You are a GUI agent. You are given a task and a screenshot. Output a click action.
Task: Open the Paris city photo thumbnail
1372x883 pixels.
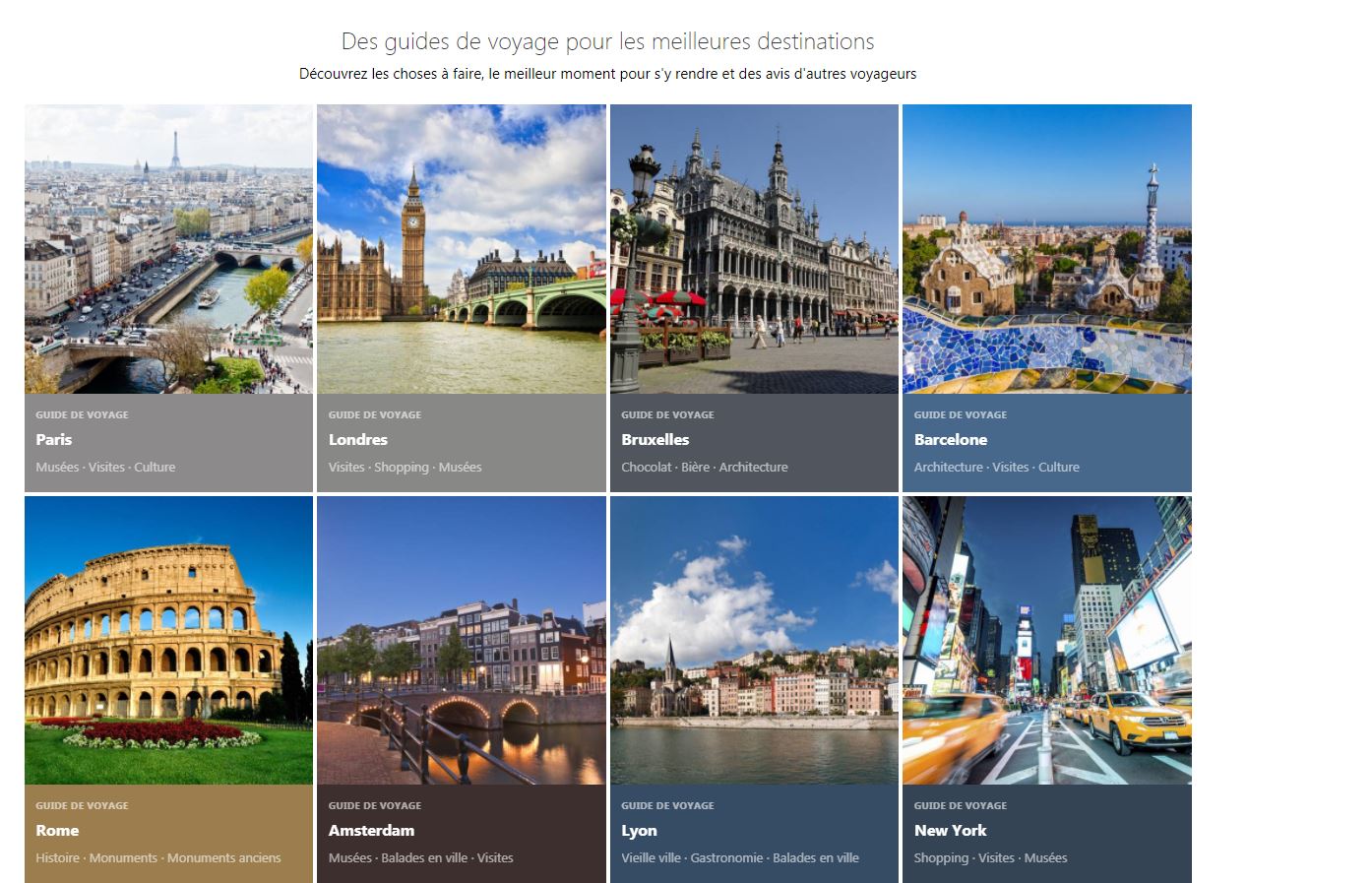click(168, 249)
